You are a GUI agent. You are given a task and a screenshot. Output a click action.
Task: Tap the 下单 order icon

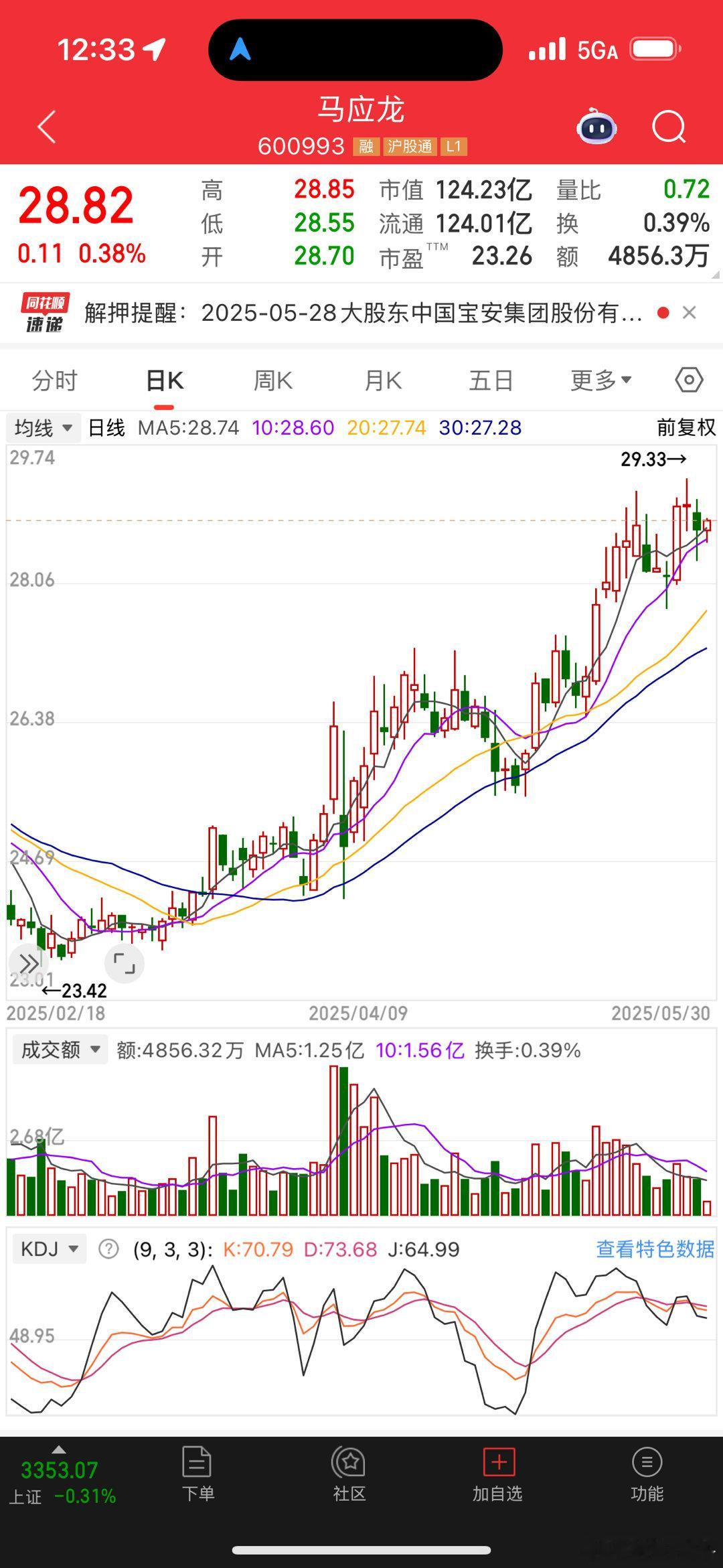tap(197, 1462)
